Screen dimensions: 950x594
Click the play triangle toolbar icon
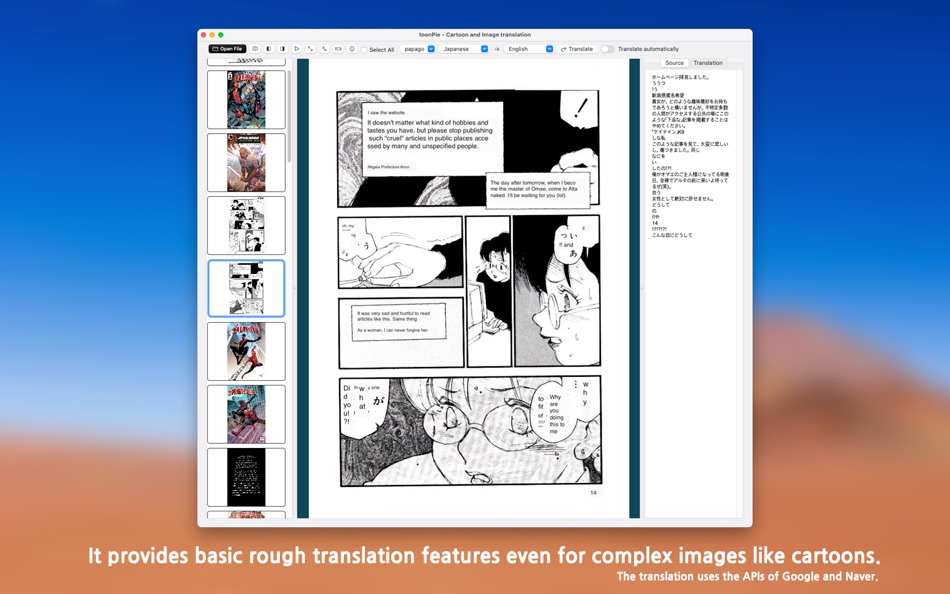point(297,49)
